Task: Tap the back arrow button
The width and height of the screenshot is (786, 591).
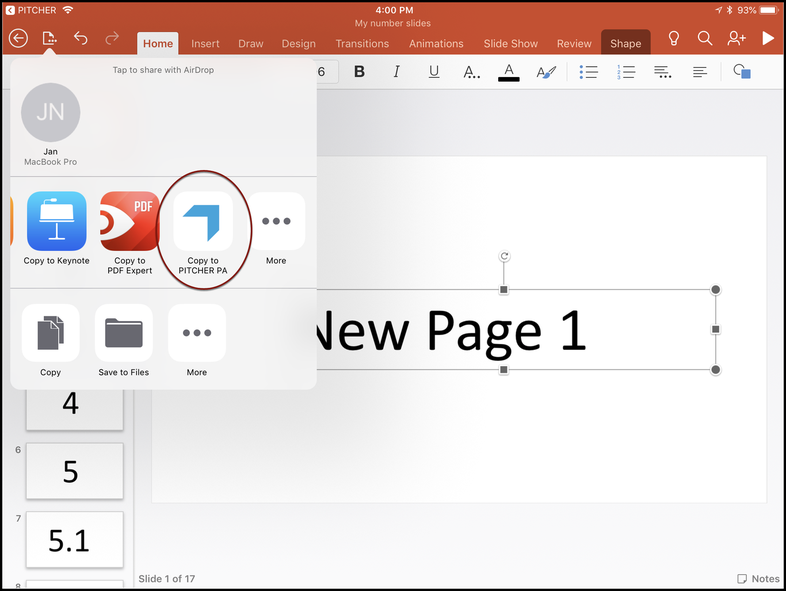Action: (x=18, y=39)
